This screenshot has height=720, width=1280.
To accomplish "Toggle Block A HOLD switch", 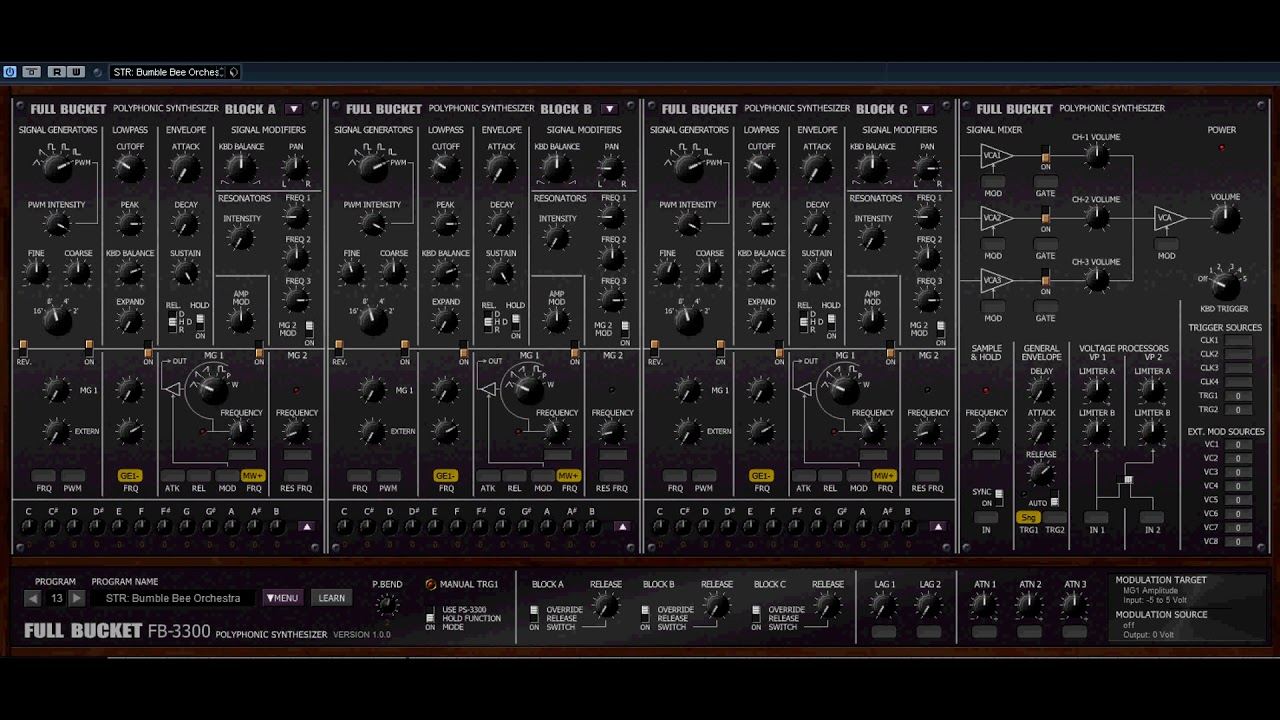I will pyautogui.click(x=200, y=321).
